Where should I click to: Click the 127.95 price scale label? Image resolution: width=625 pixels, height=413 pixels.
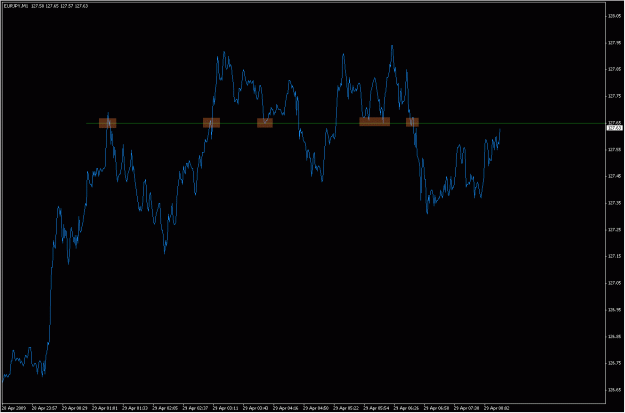pos(613,43)
